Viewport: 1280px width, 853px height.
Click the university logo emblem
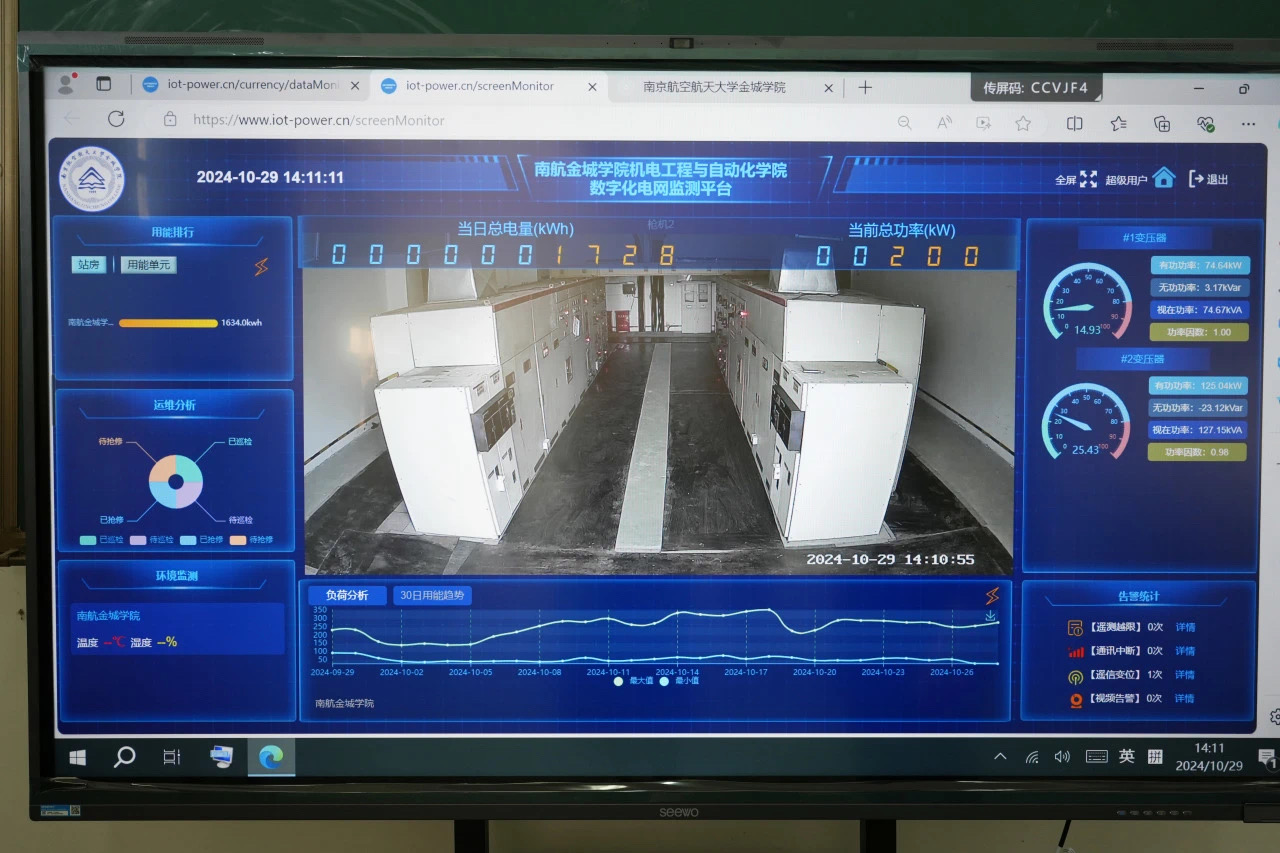click(92, 179)
